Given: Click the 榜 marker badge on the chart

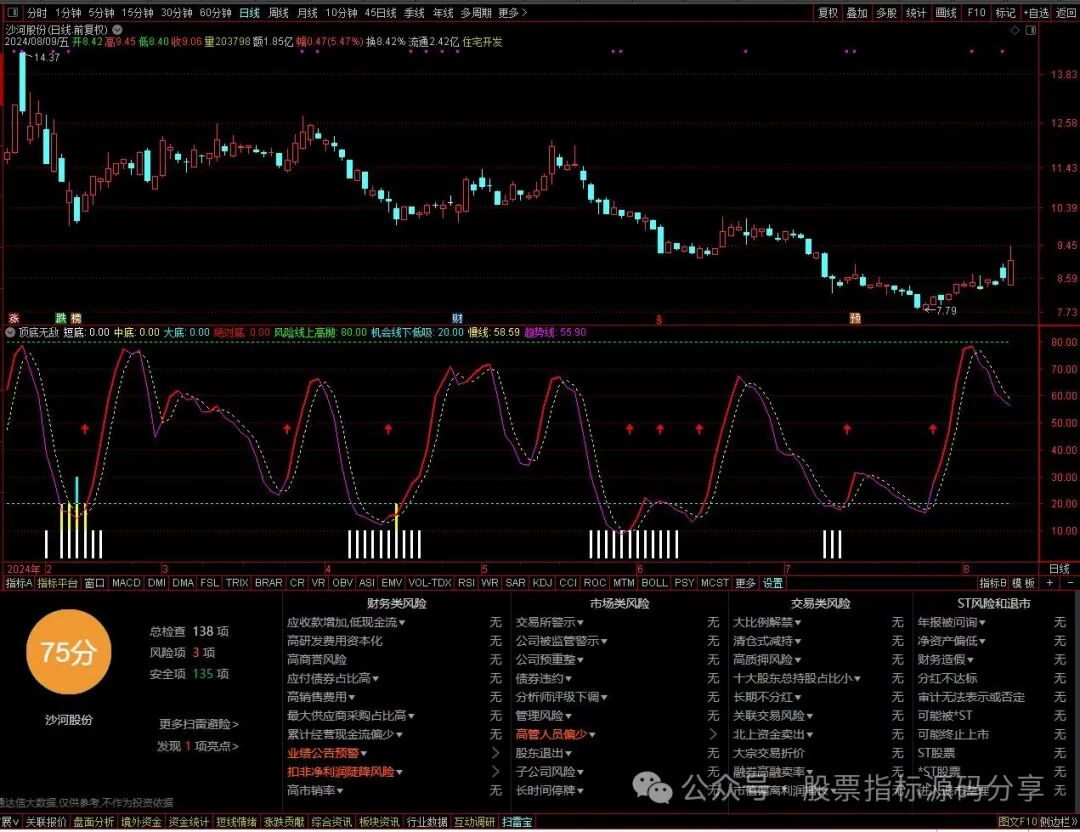Looking at the screenshot, I should tap(76, 318).
